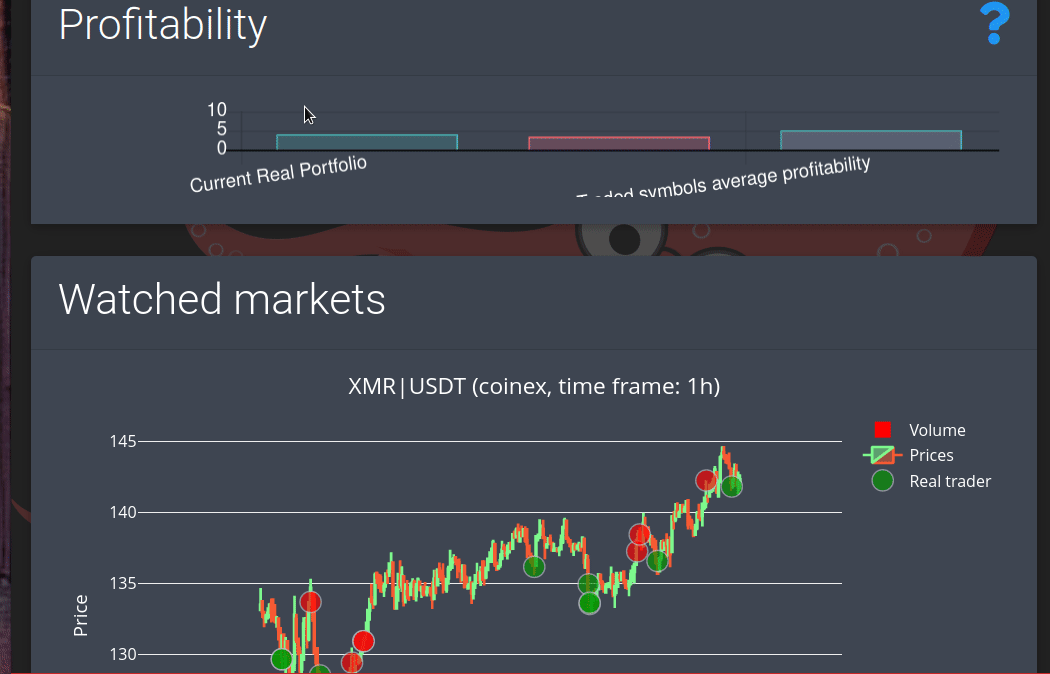Click the Watched markets heading
Viewport: 1050px width, 674px height.
[x=222, y=299]
